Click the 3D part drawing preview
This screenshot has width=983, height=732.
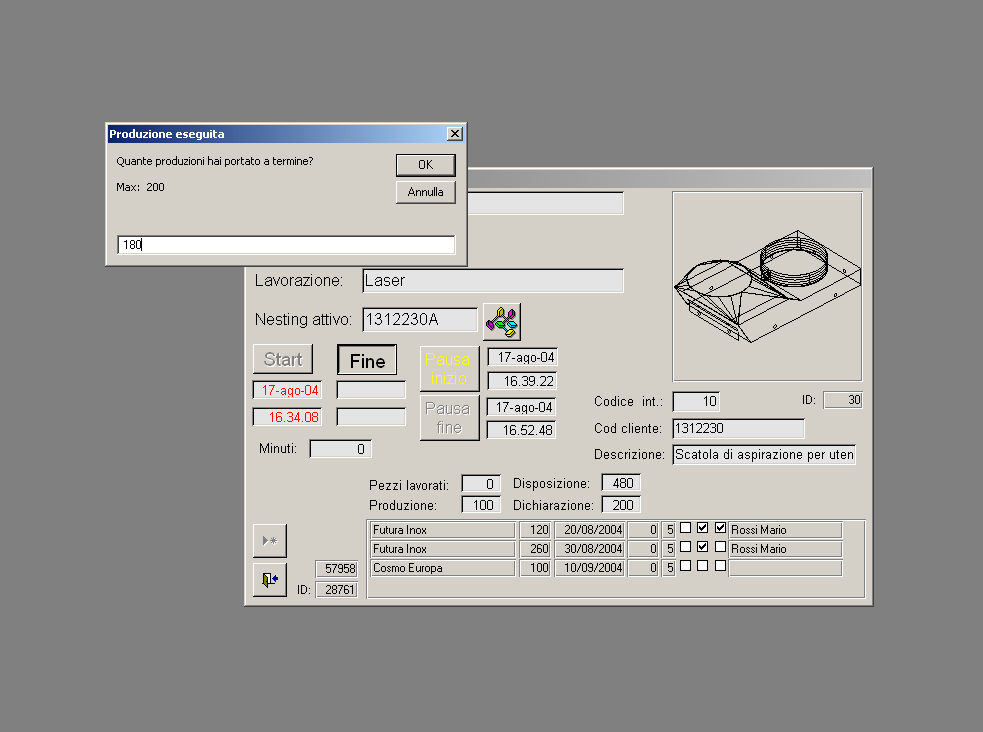(767, 286)
